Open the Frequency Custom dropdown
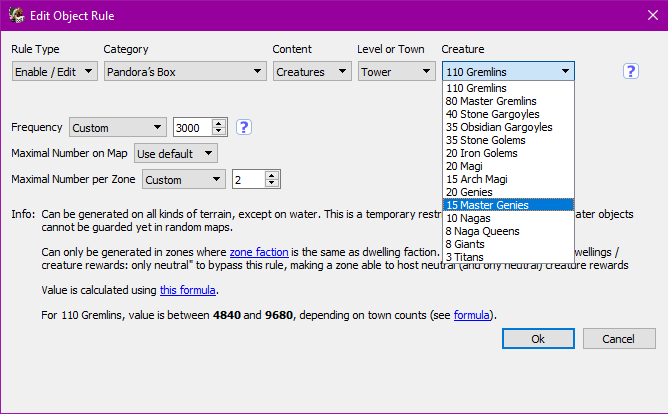Viewport: 668px width, 414px height. click(x=118, y=127)
